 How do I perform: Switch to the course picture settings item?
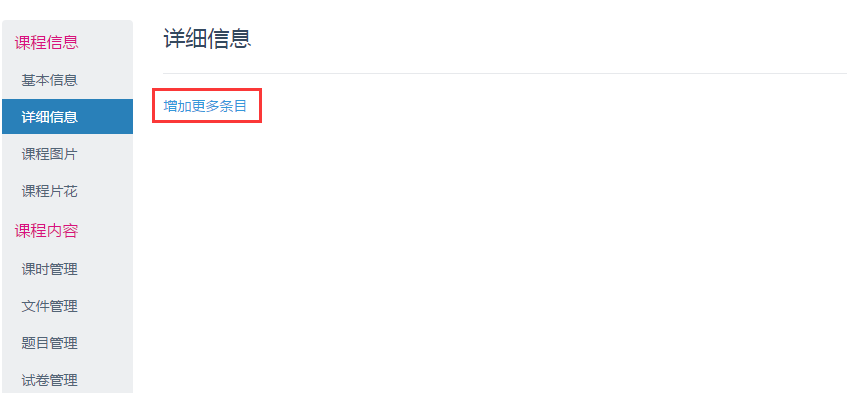[68, 154]
